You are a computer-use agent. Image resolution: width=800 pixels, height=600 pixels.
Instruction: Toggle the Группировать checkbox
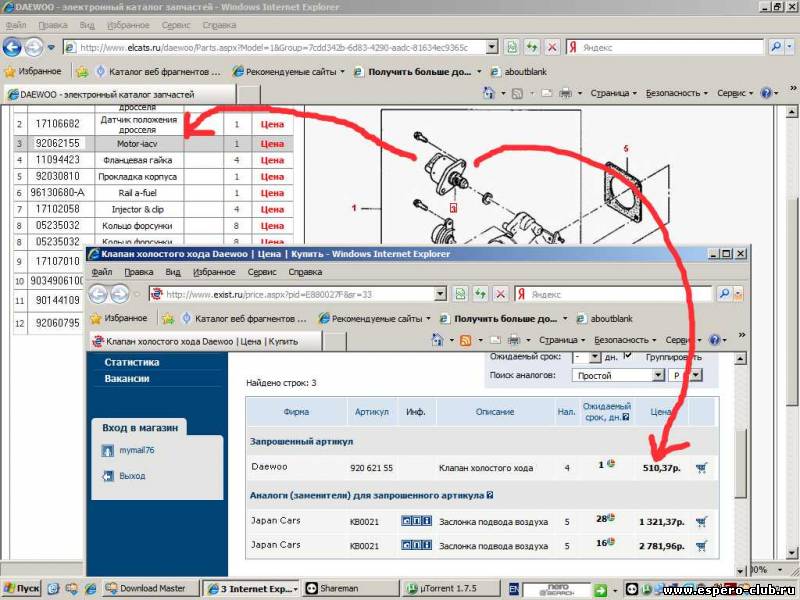point(628,356)
